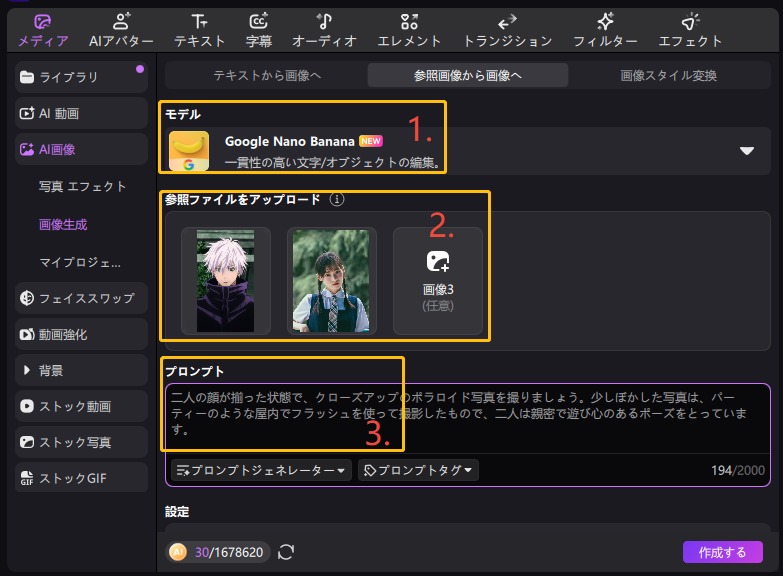Click the 作成する create button
This screenshot has height=576, width=783.
coord(723,552)
